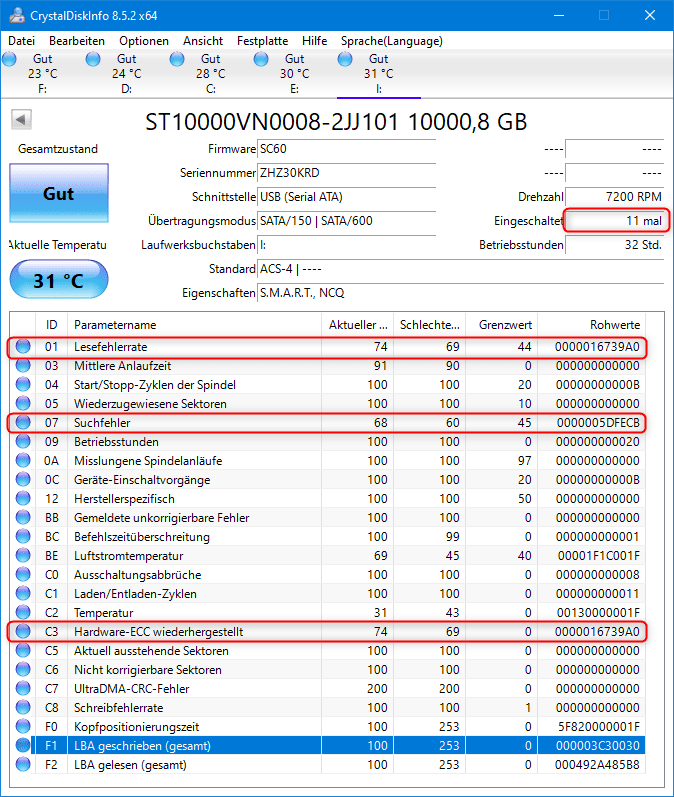Click the Eigenschaften field S.M.A.R.T., NCQ
Viewport: 674px width, 797px height.
(x=461, y=293)
